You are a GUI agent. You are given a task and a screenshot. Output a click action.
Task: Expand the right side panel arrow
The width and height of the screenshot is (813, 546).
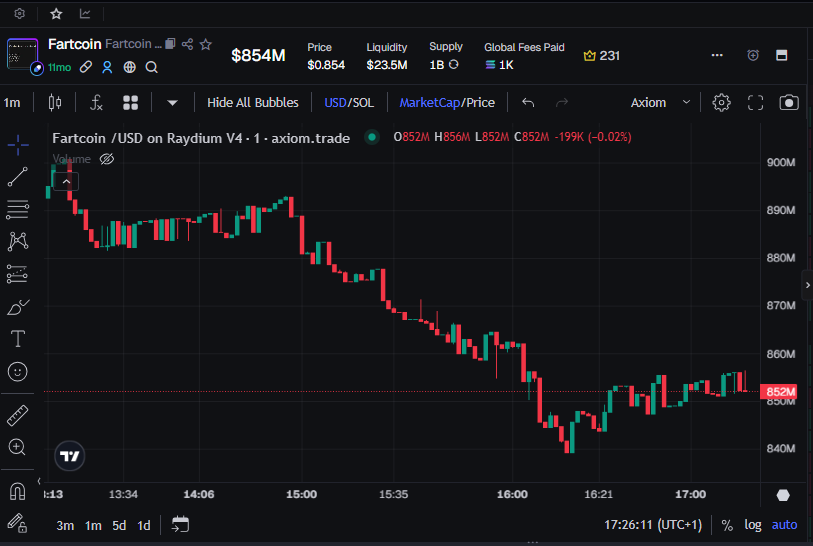pos(807,285)
